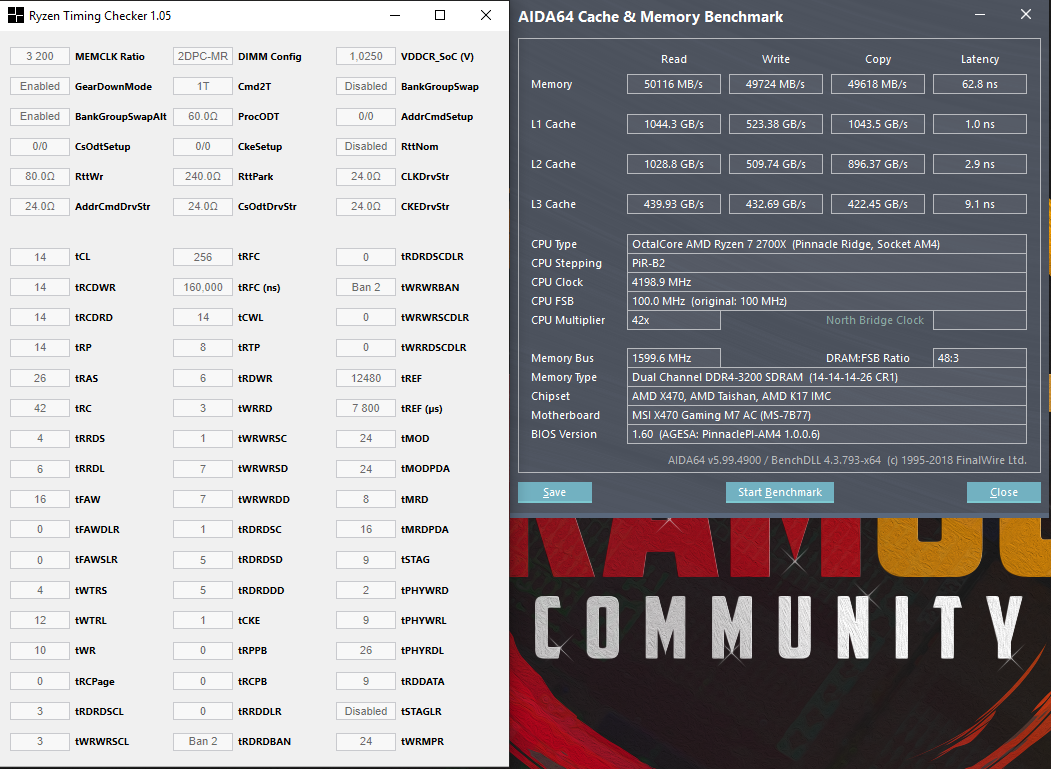Click the tPHYRDL value 26

(365, 650)
